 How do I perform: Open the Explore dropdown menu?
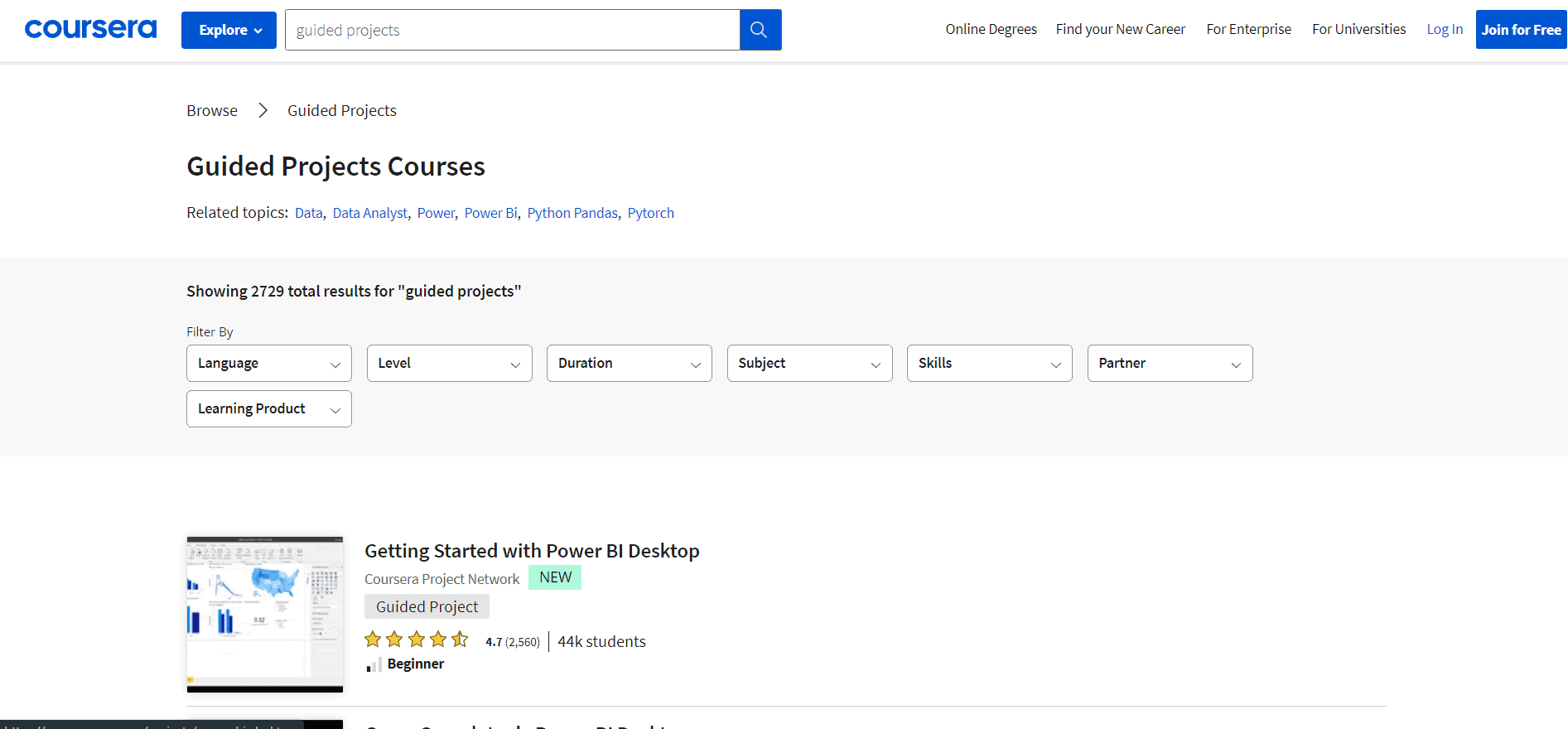229,30
